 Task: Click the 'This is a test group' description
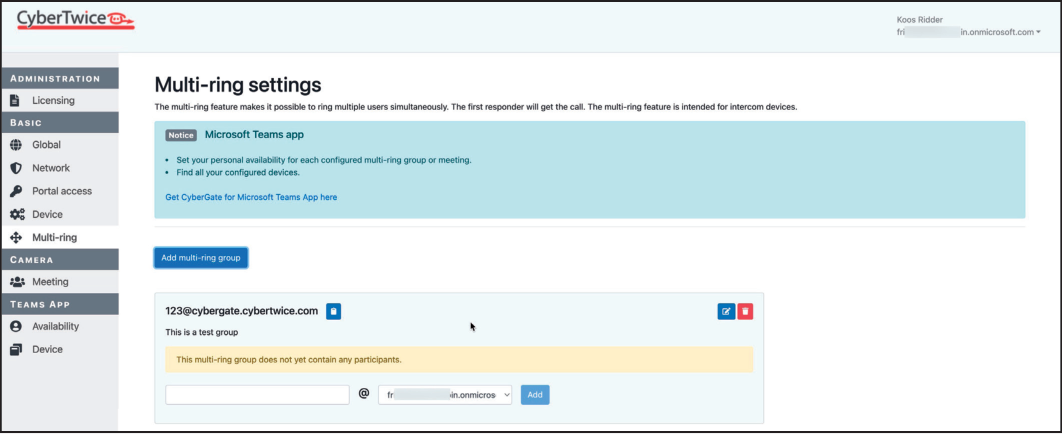202,333
